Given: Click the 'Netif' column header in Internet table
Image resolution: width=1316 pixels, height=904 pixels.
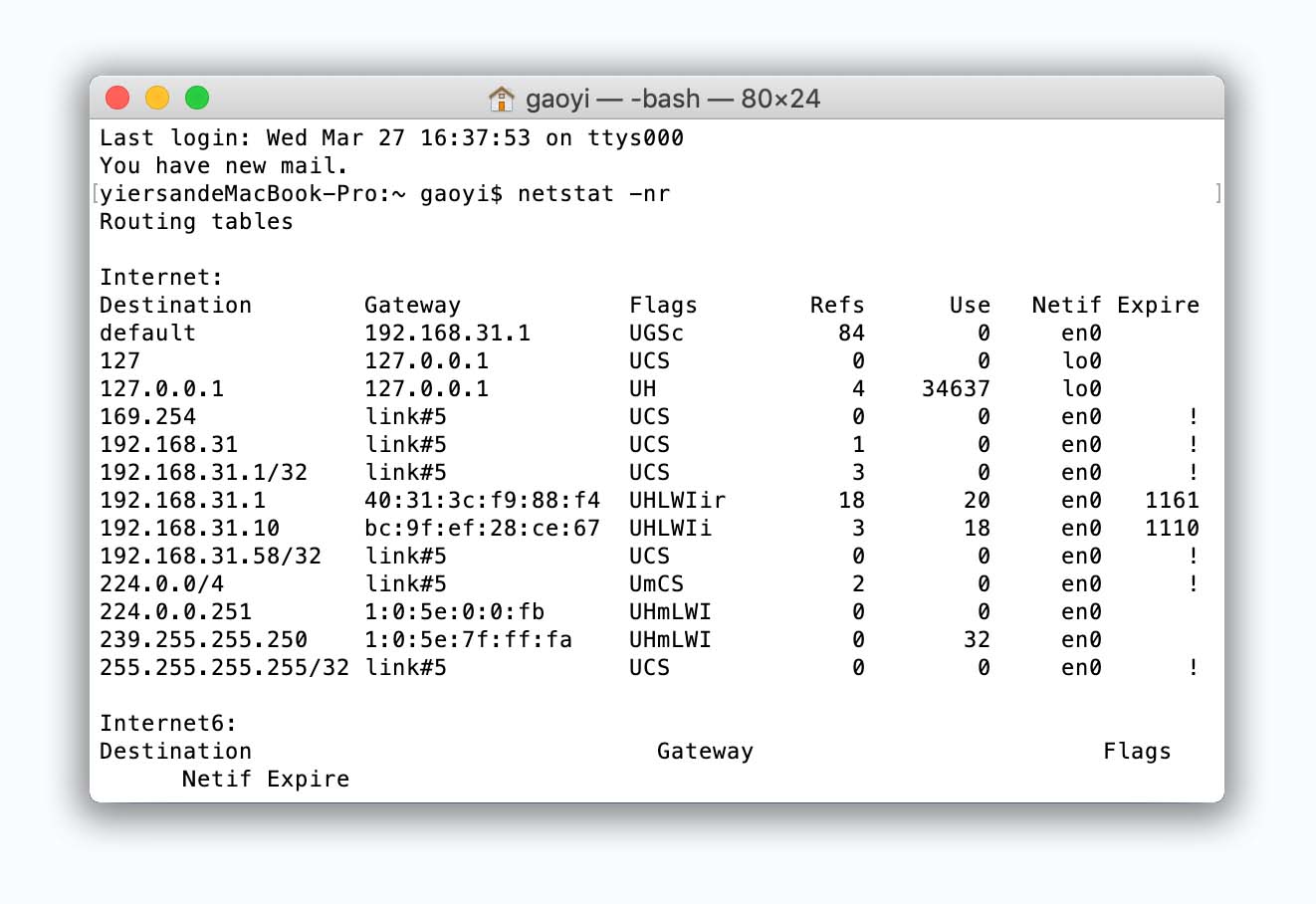Looking at the screenshot, I should pyautogui.click(x=1066, y=305).
